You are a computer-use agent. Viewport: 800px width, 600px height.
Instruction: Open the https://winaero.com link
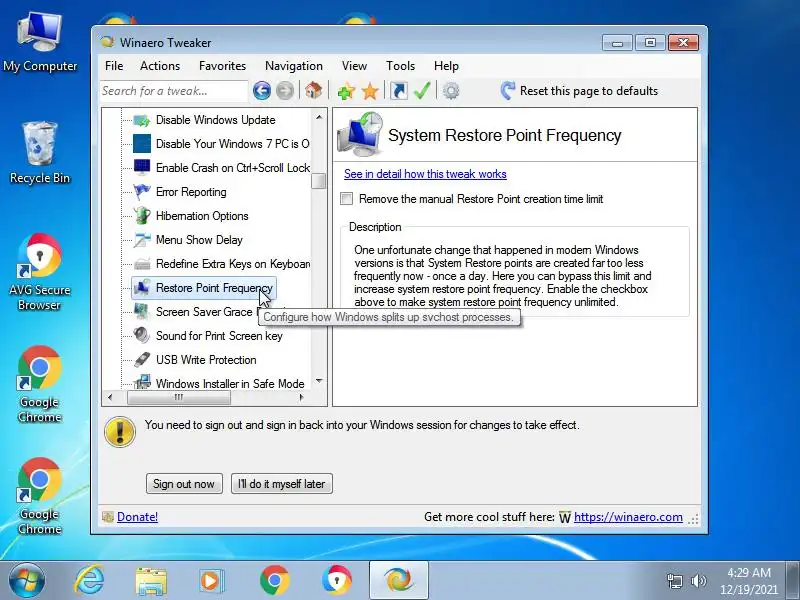pos(628,517)
